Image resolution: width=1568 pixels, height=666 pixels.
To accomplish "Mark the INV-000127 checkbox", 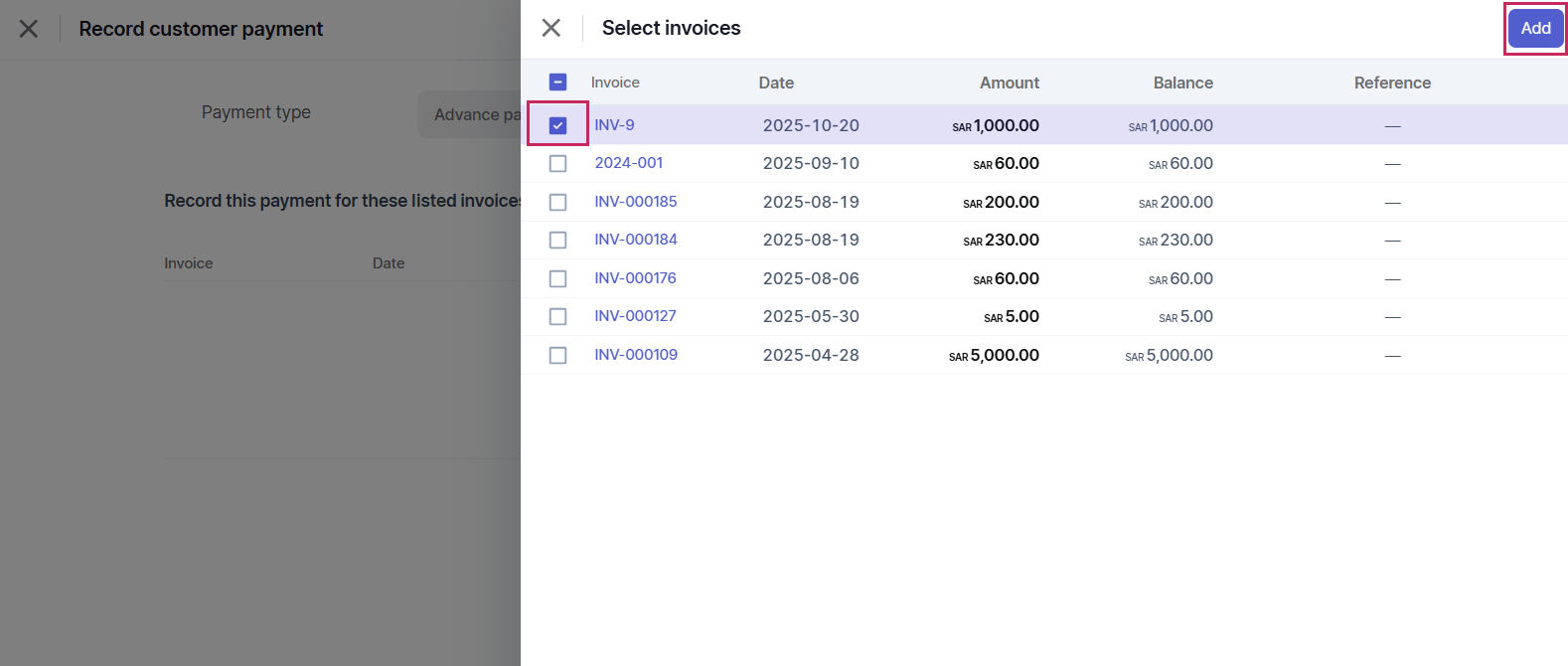I will [x=557, y=316].
